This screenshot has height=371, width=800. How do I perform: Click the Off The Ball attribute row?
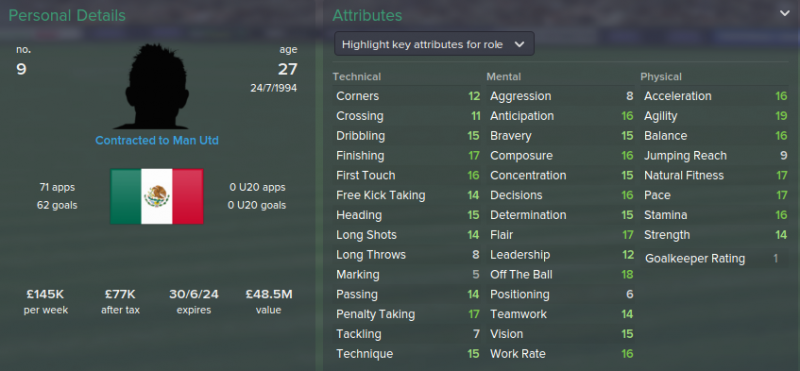click(562, 275)
